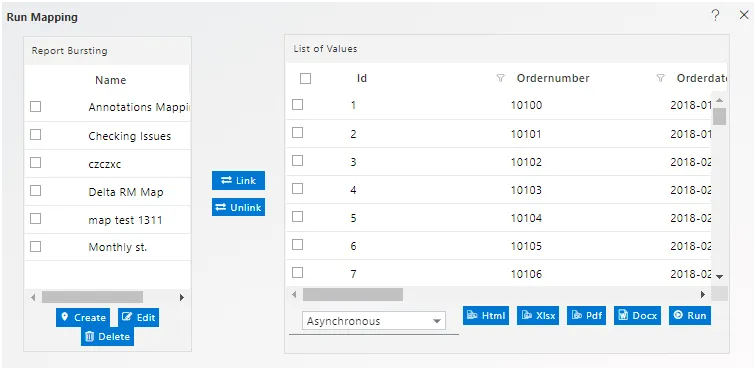This screenshot has width=756, height=370.
Task: Export the report as Pdf
Action: [586, 315]
